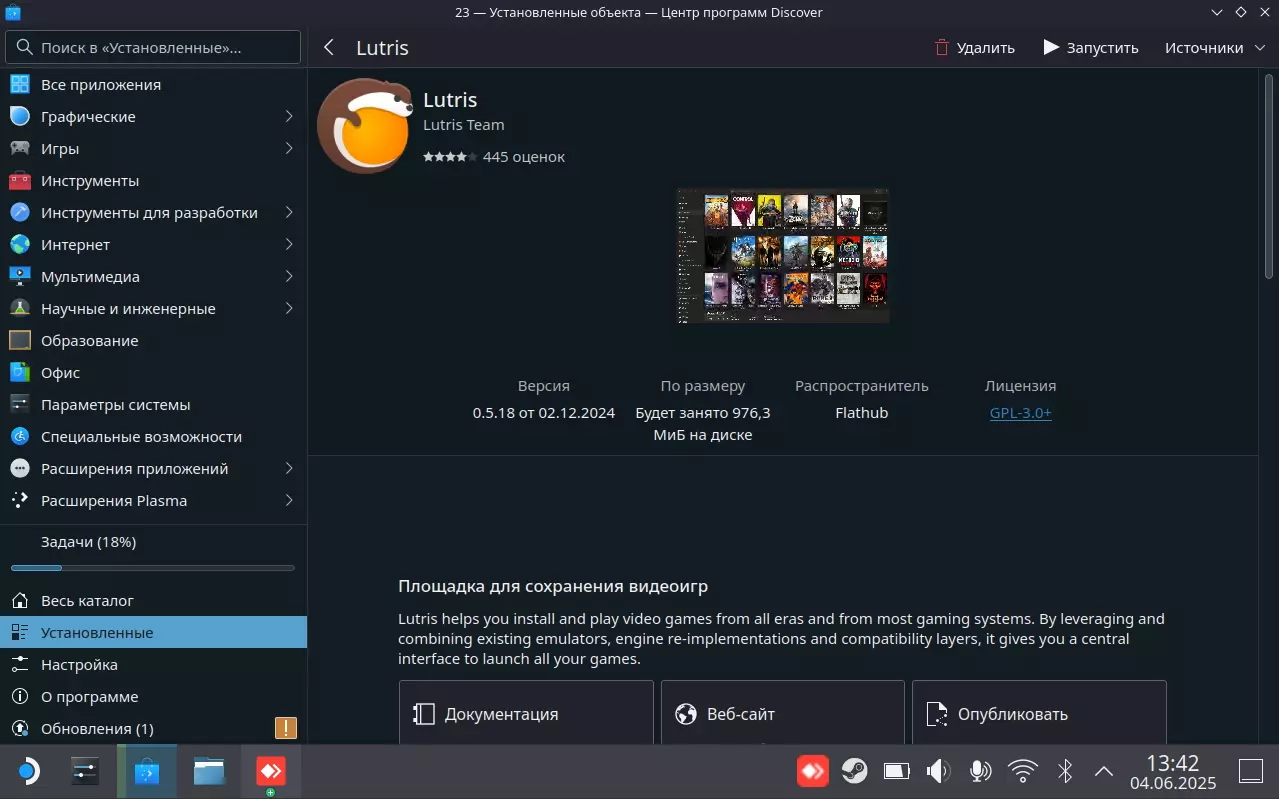Click the Lutris application logo
Image resolution: width=1279 pixels, height=799 pixels.
tap(363, 127)
